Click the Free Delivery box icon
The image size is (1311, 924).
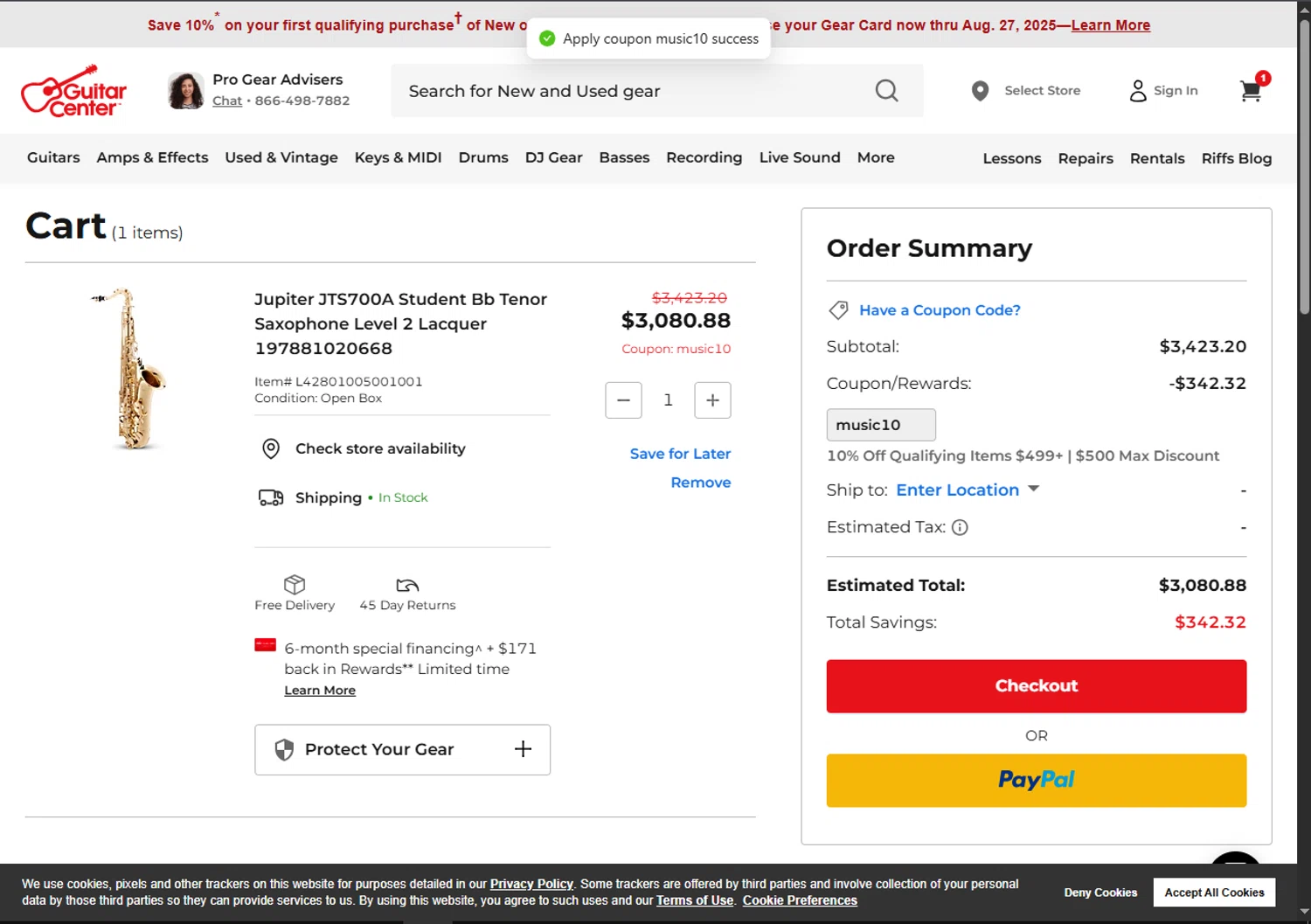click(x=295, y=584)
